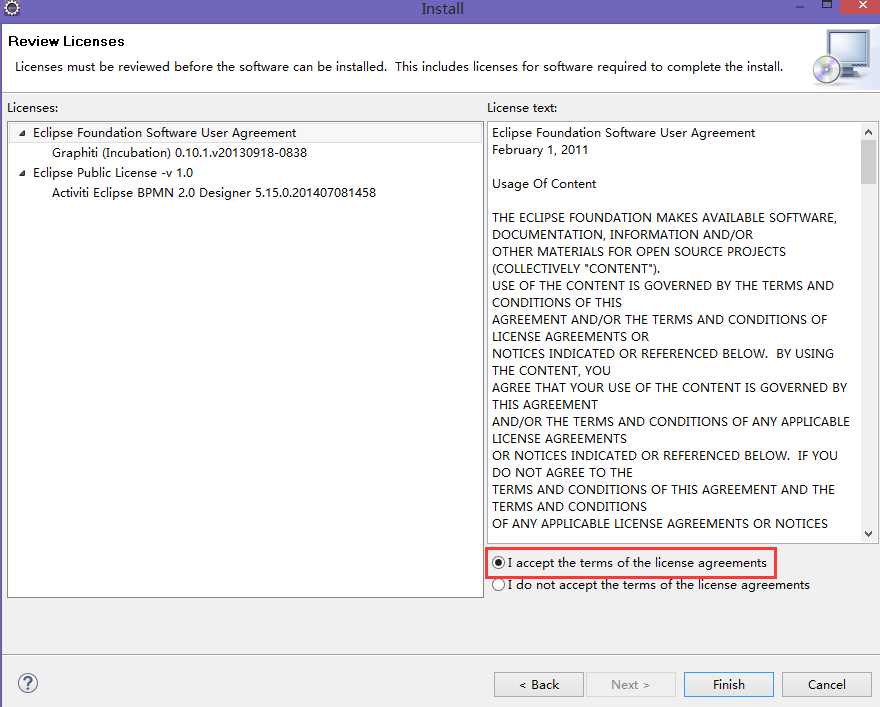
Task: Click license text scrollbar down arrow
Action: coord(868,534)
